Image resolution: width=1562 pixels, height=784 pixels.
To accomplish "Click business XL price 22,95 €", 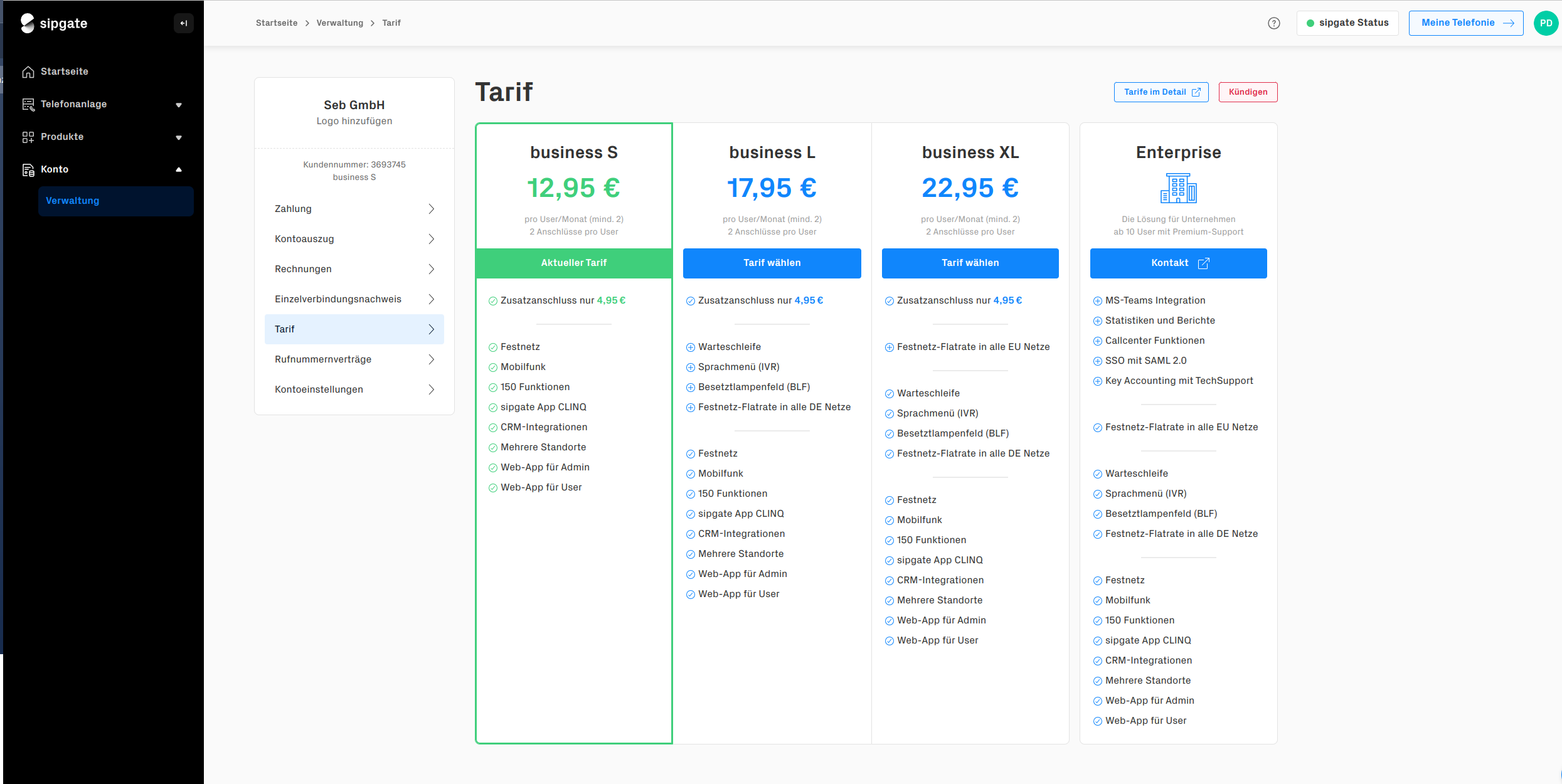I will [970, 188].
